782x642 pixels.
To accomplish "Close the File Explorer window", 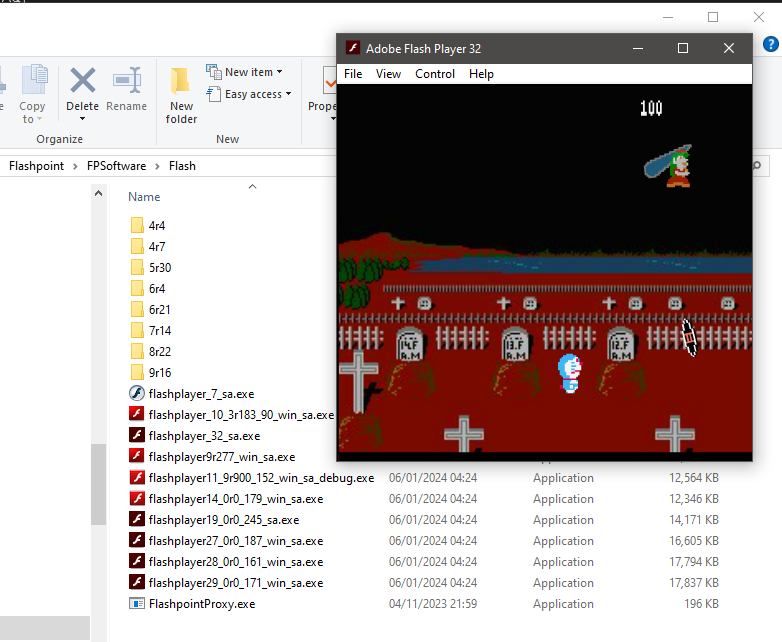I will [759, 17].
